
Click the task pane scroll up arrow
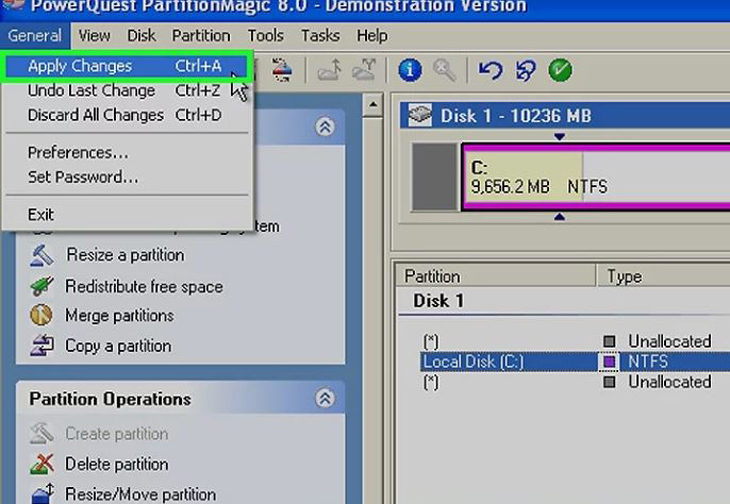coord(373,104)
